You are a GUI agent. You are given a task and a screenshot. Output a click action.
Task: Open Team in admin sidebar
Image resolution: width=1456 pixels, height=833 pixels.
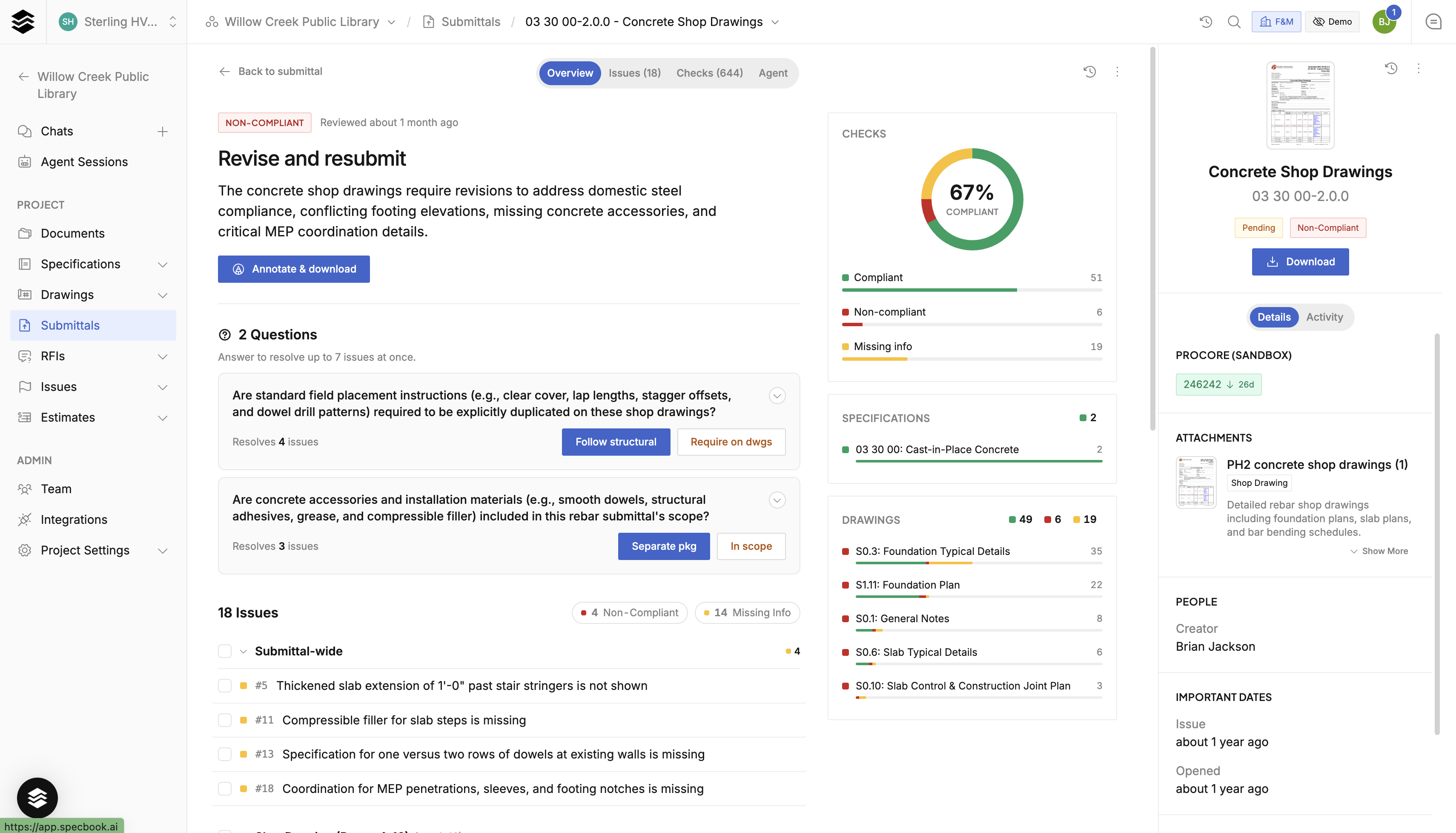[x=93, y=489]
